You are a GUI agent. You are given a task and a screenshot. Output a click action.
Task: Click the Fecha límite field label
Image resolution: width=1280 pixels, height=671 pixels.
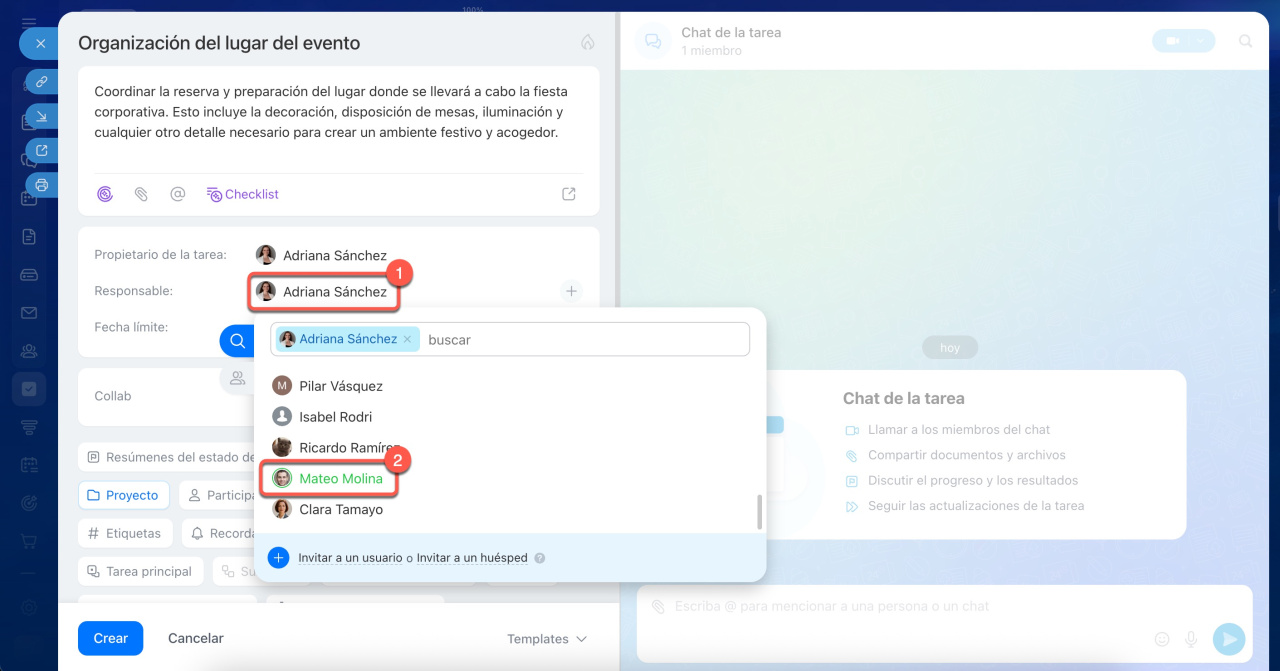[x=131, y=327]
